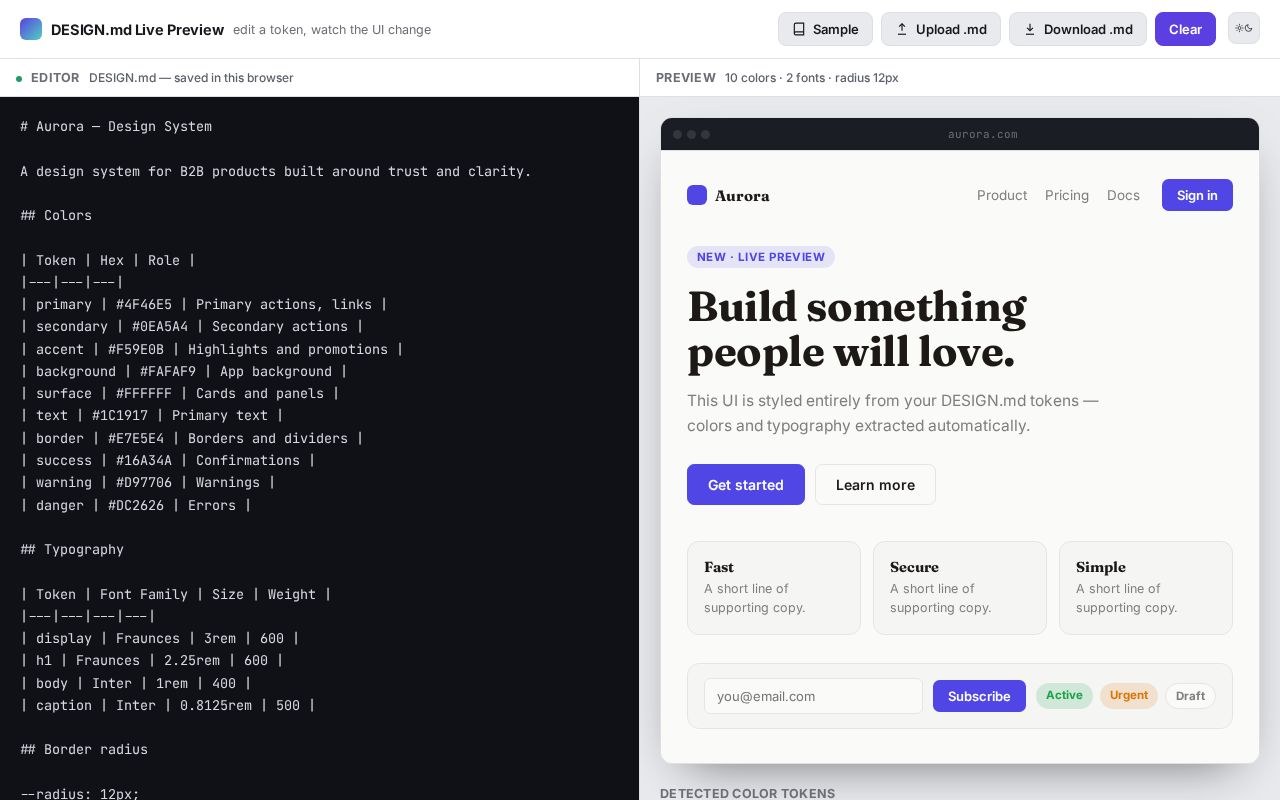Open the Pricing nav link in preview
The image size is (1280, 800).
coord(1067,195)
